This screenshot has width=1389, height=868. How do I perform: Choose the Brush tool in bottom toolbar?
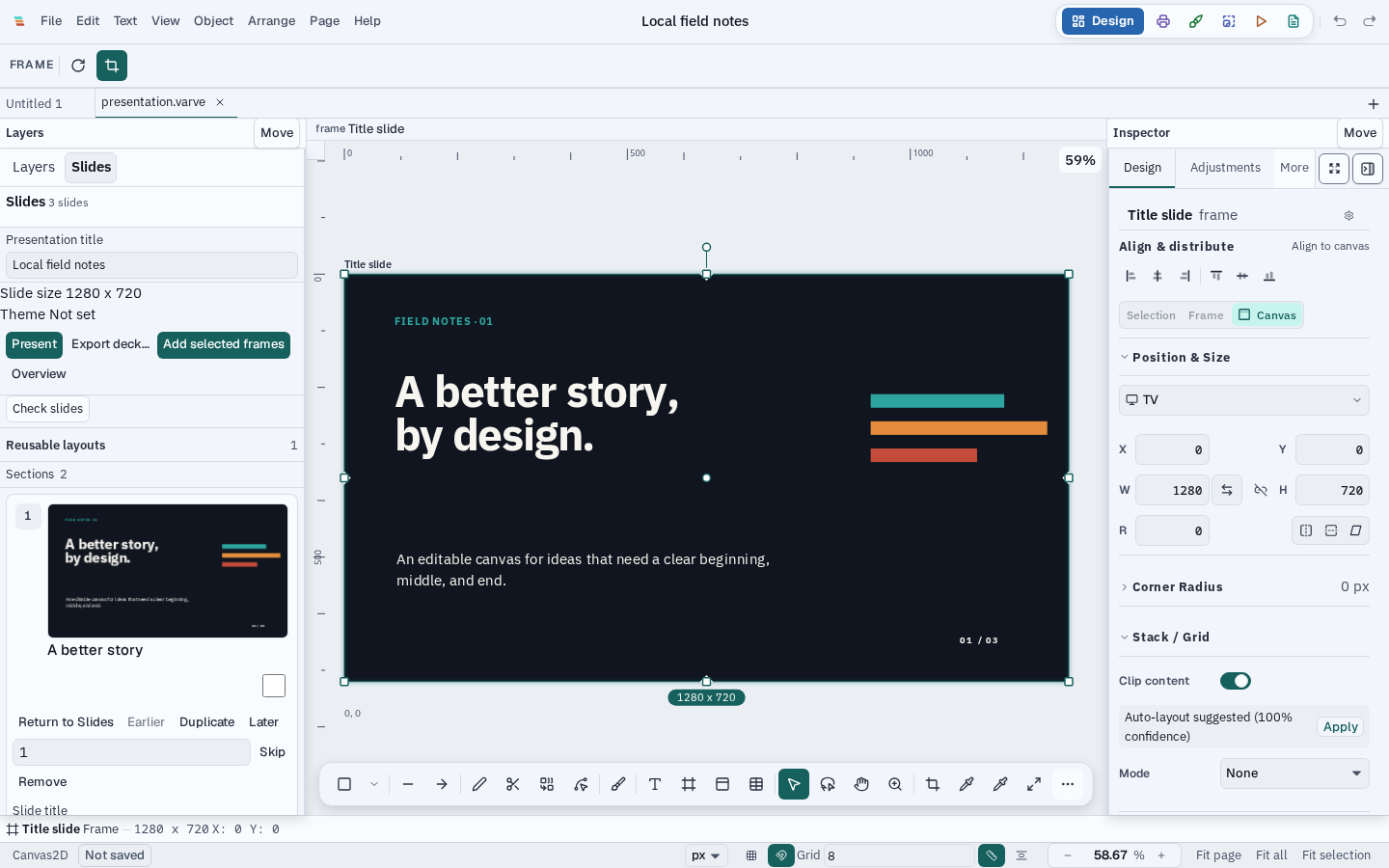click(x=618, y=784)
